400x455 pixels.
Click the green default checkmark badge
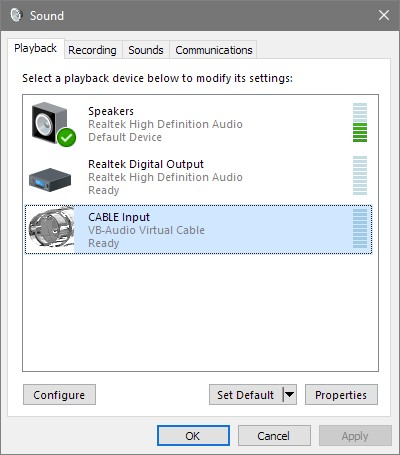tap(66, 137)
